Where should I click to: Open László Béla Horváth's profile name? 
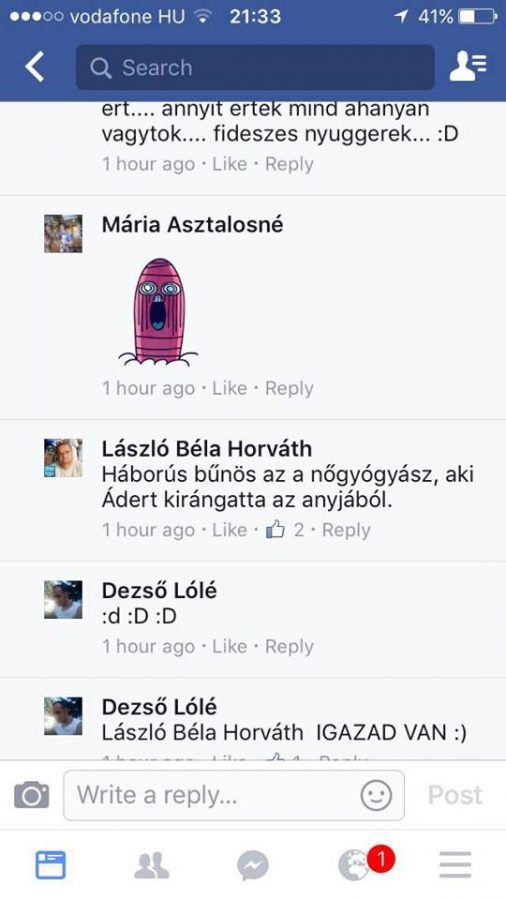pos(207,449)
